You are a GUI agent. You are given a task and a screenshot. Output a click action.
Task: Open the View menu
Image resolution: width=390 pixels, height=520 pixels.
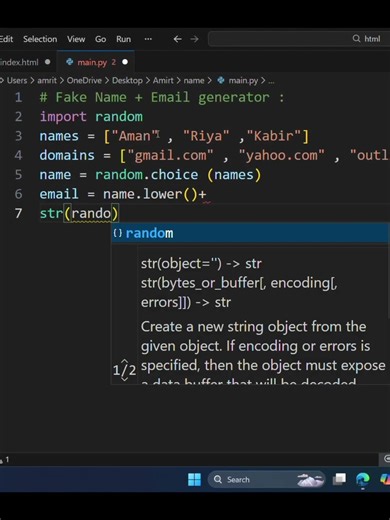point(76,39)
